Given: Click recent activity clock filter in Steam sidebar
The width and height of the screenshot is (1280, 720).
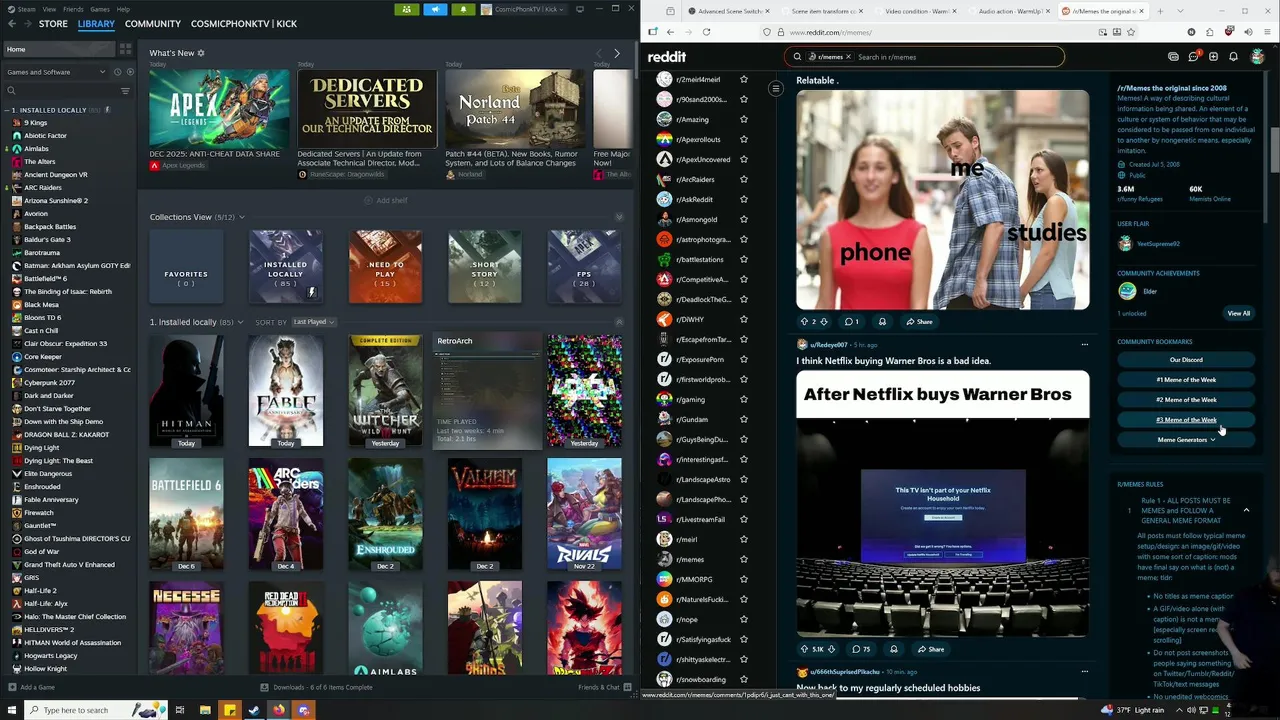Looking at the screenshot, I should click(x=117, y=72).
